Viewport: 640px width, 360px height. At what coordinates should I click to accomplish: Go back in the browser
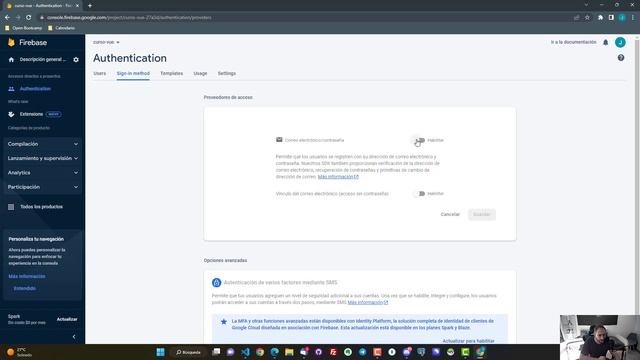click(x=7, y=18)
